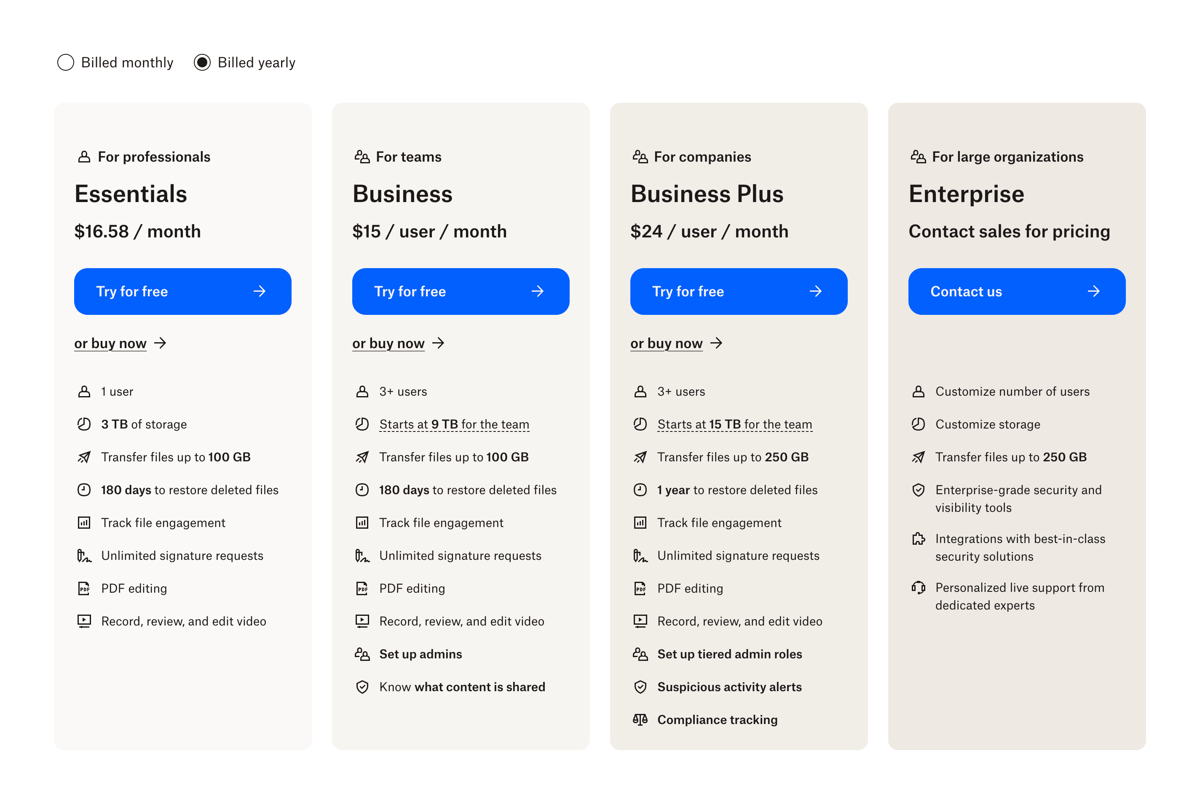1200x804 pixels.
Task: Click the paper plane icon beside "Transfer files up to 250 GB"
Action: pos(641,457)
